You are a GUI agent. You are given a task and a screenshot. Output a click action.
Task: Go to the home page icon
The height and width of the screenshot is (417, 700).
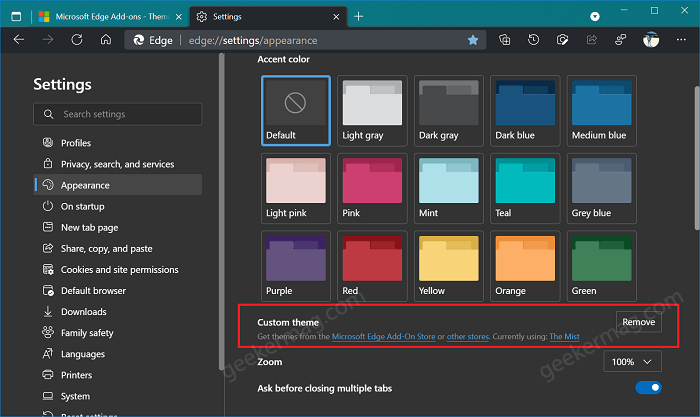(x=106, y=40)
